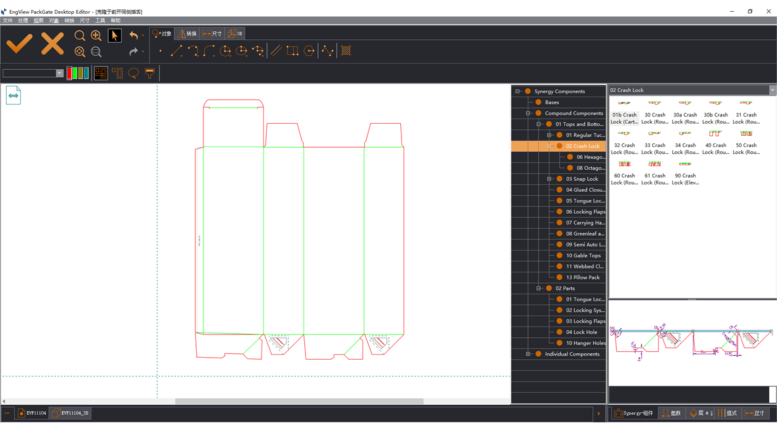Toggle the layout view icon
Image resolution: width=777 pixels, height=423 pixels.
click(x=101, y=73)
